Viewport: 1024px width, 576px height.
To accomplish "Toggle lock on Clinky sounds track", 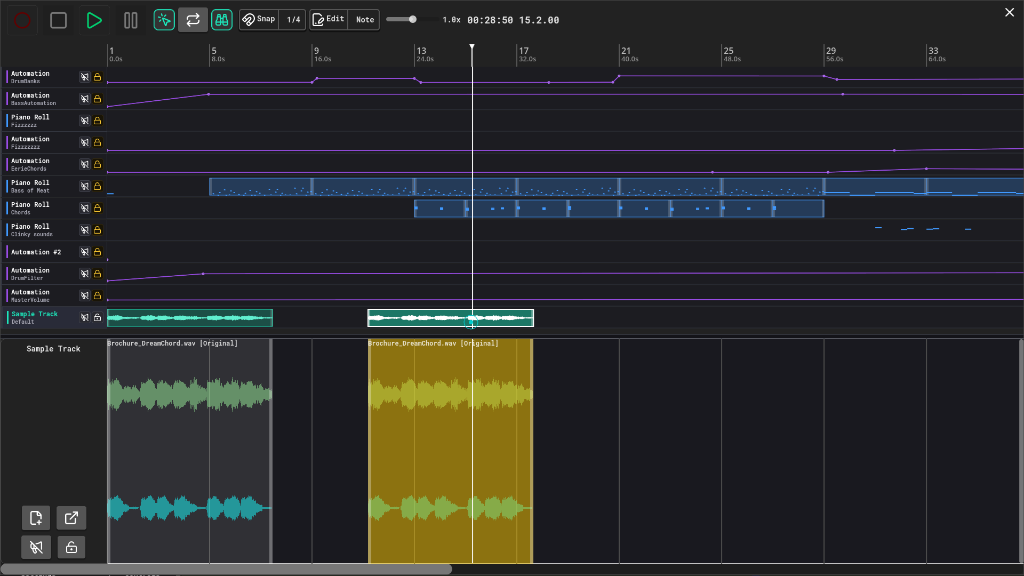I will tap(97, 230).
